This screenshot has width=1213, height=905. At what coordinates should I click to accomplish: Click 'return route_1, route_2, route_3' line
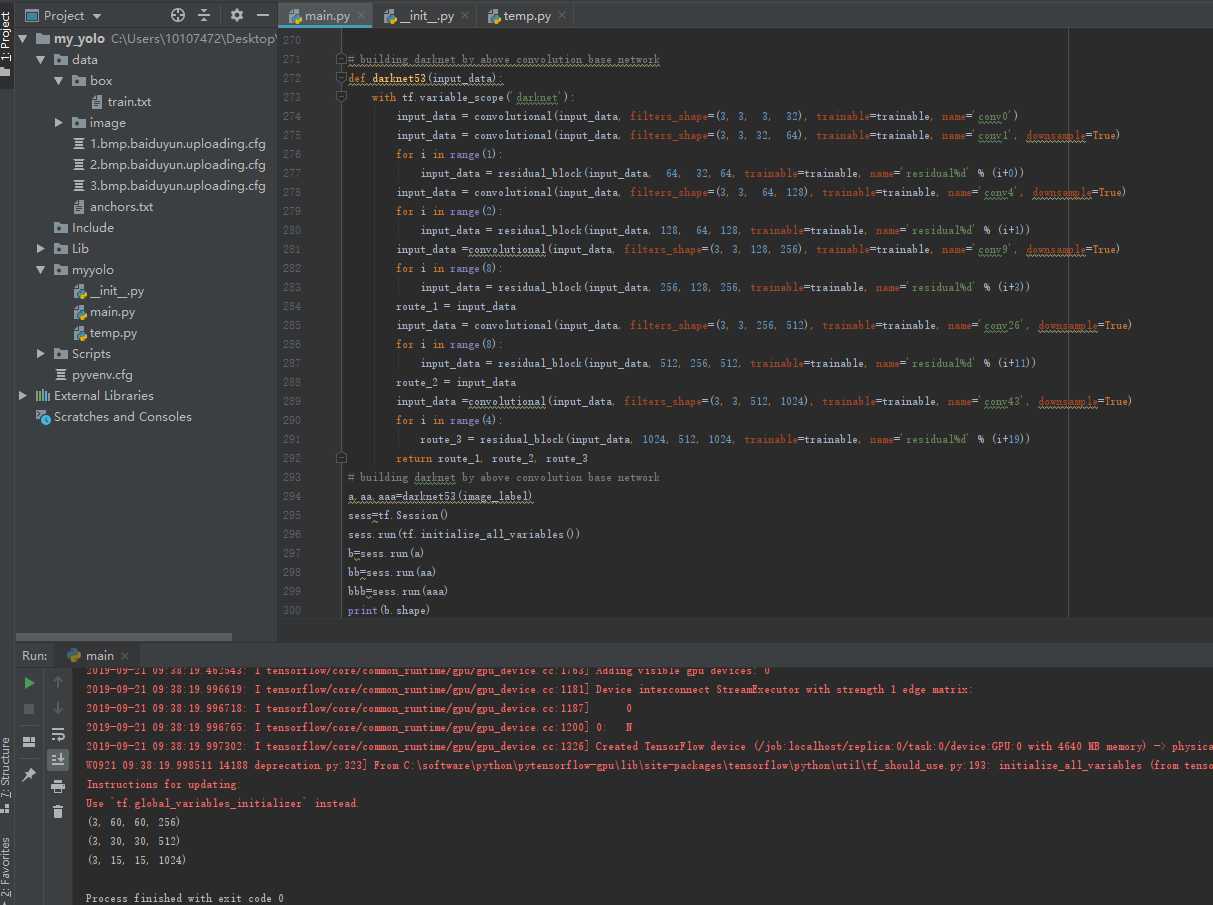tap(491, 458)
